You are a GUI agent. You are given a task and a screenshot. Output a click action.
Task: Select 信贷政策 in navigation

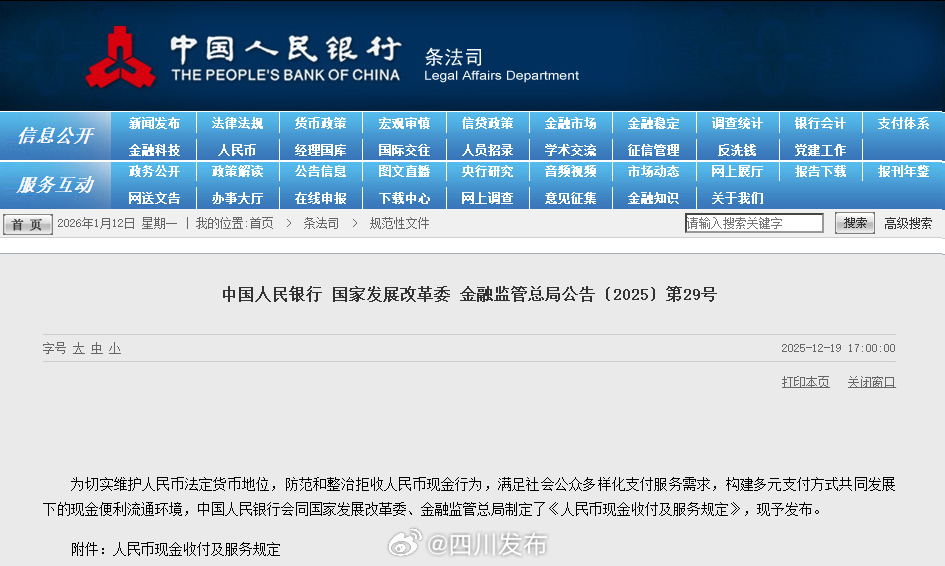(487, 124)
